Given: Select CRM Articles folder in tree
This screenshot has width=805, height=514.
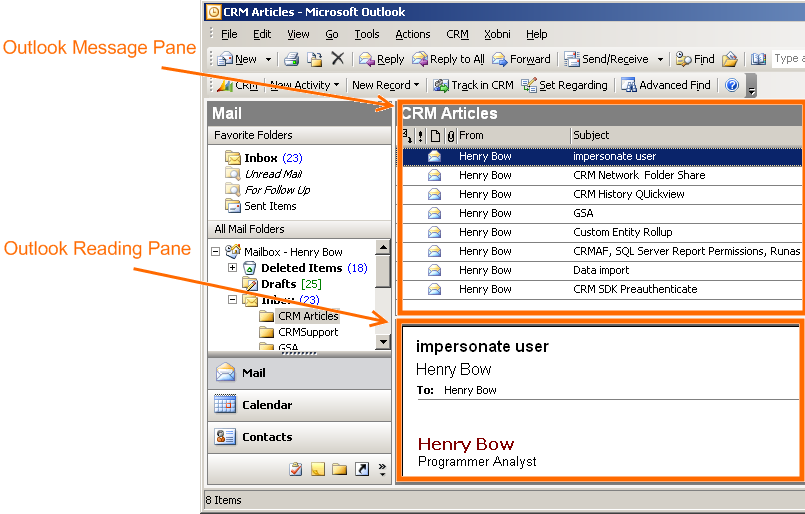Looking at the screenshot, I should tap(308, 316).
